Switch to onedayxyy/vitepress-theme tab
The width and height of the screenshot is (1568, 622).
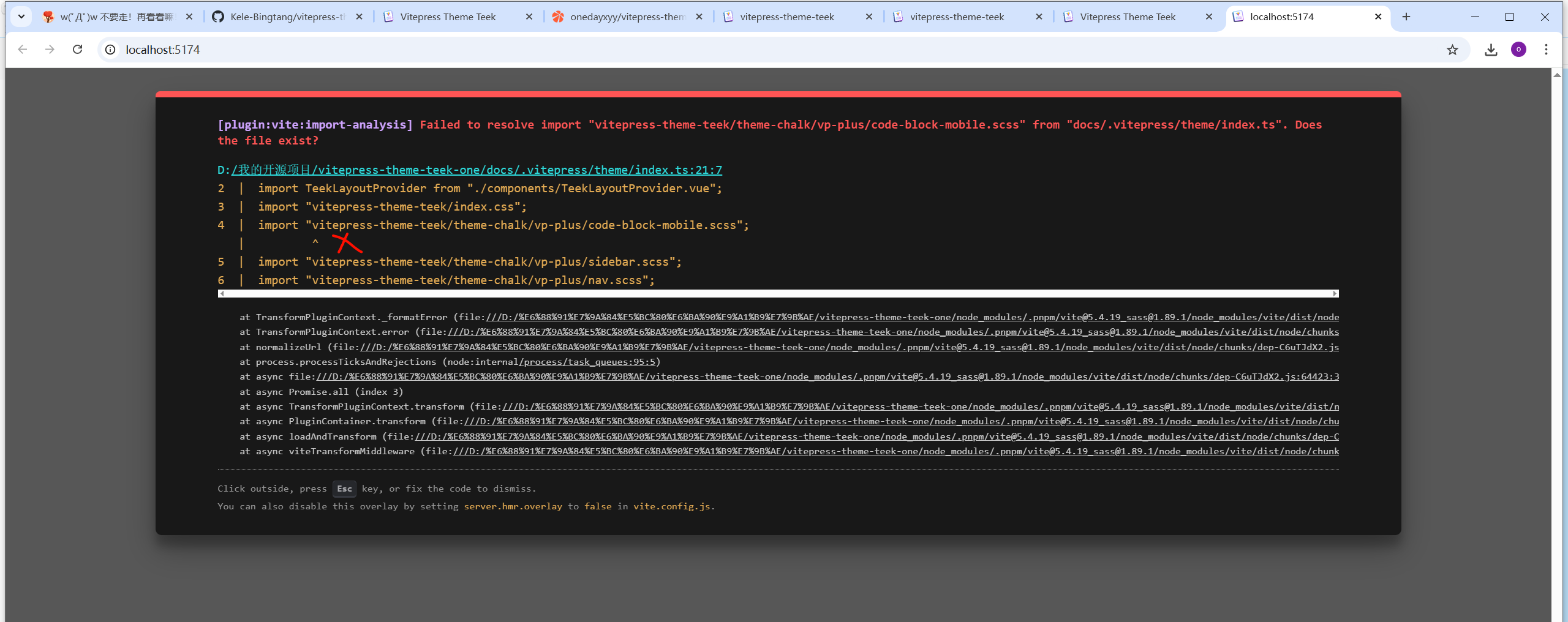pyautogui.click(x=626, y=17)
